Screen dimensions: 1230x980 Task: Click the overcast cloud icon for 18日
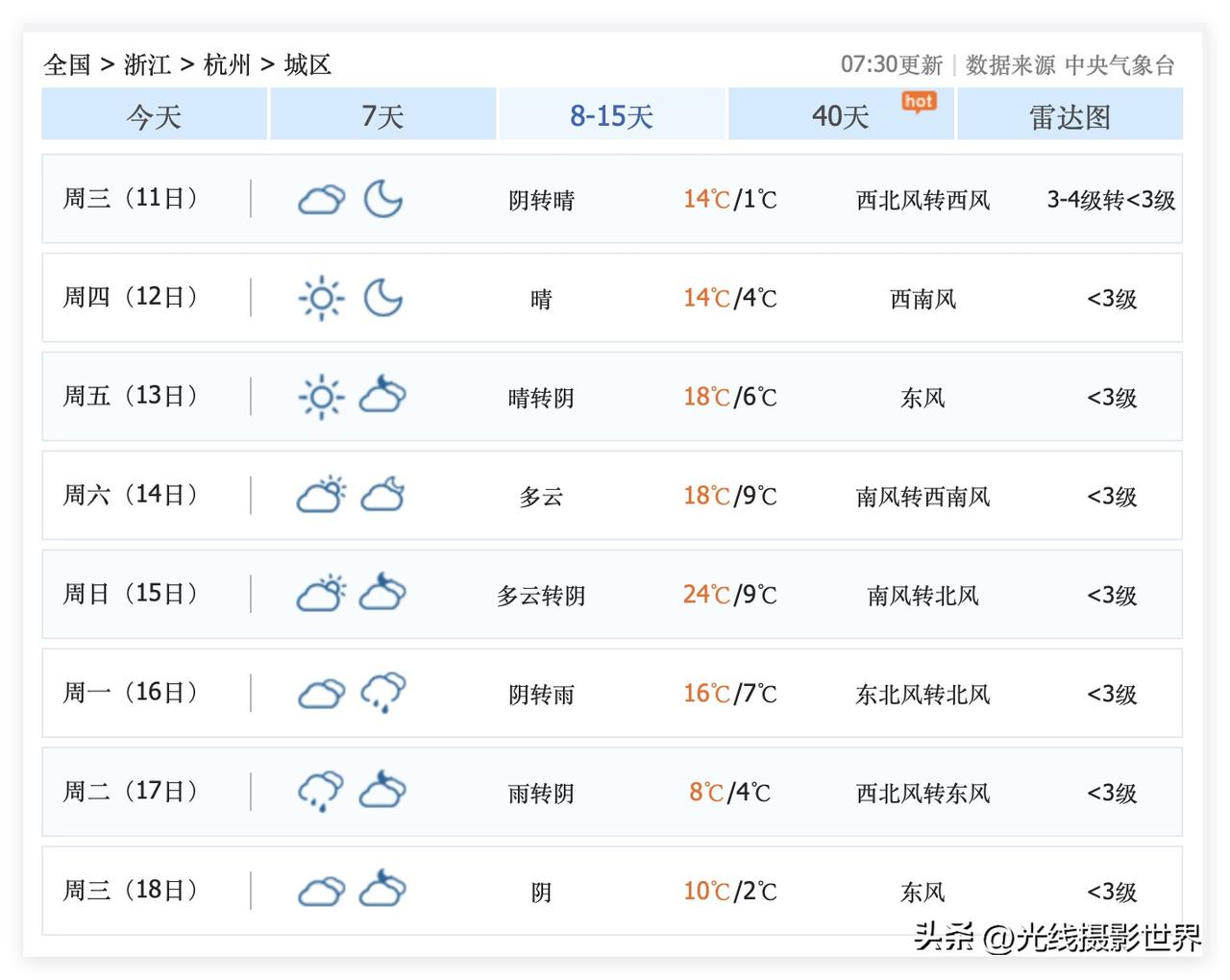[321, 891]
